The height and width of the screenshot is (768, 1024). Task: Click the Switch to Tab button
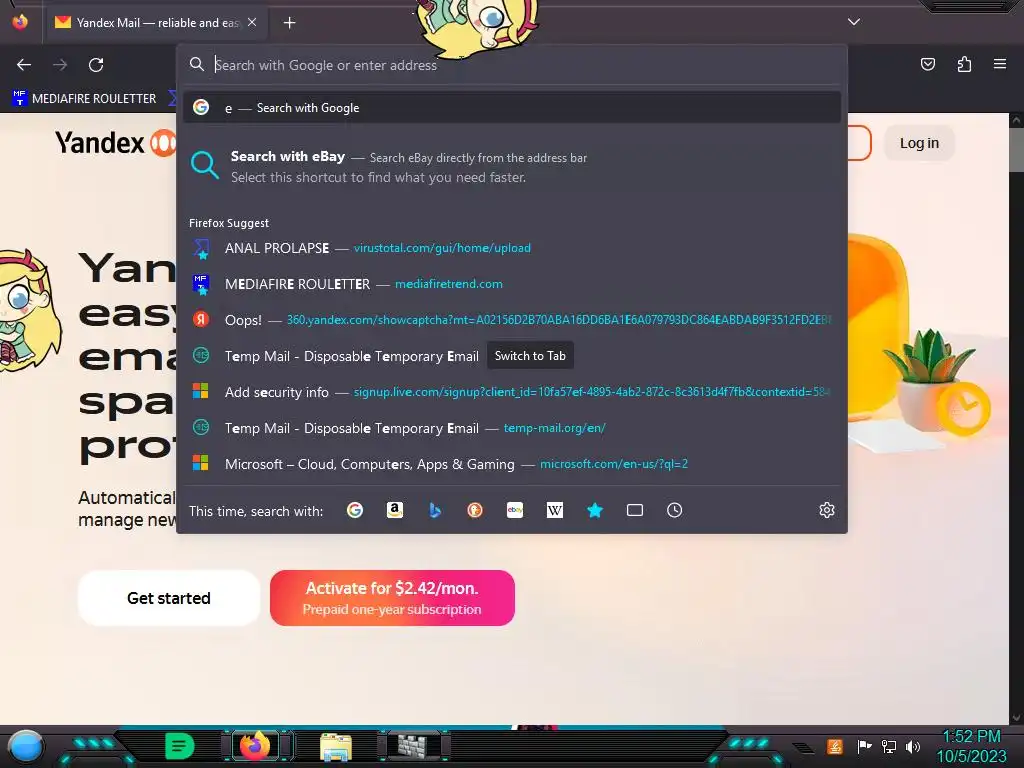click(530, 356)
